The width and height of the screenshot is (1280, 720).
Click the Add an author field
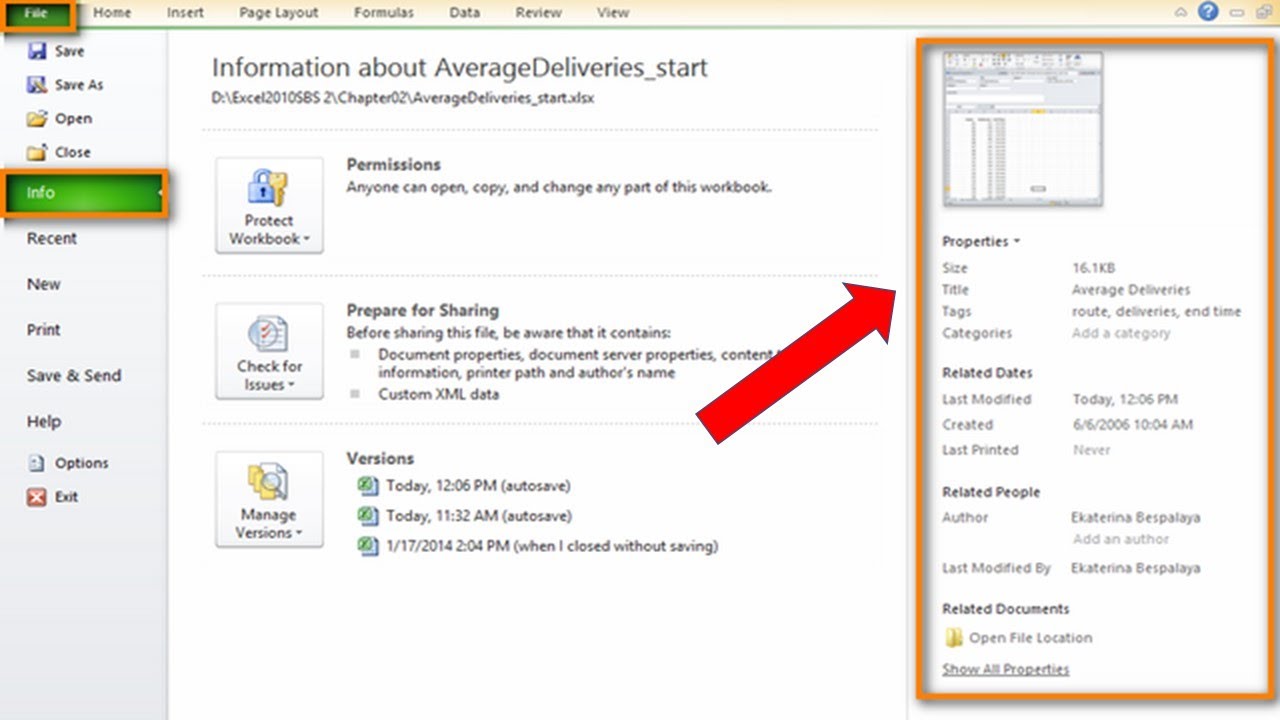coord(1121,539)
